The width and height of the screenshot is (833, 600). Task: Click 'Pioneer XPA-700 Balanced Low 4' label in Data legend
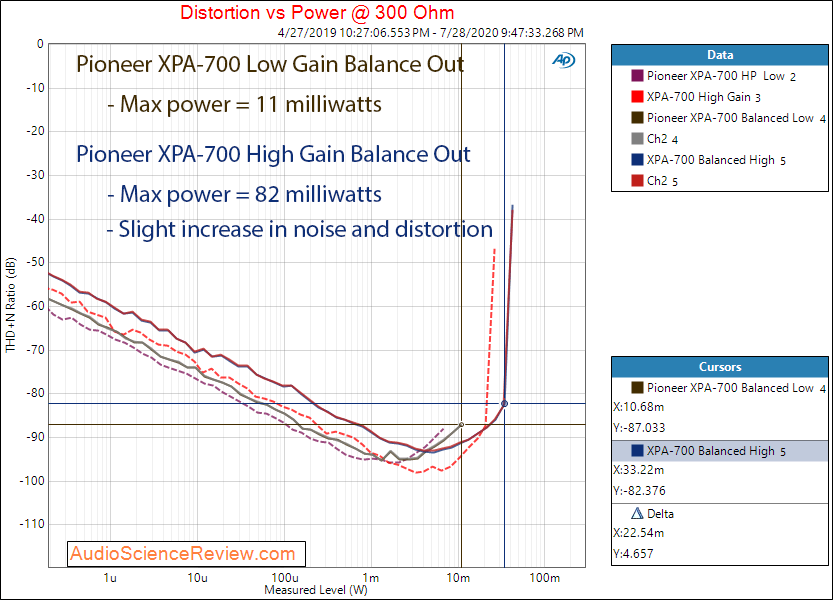point(736,118)
